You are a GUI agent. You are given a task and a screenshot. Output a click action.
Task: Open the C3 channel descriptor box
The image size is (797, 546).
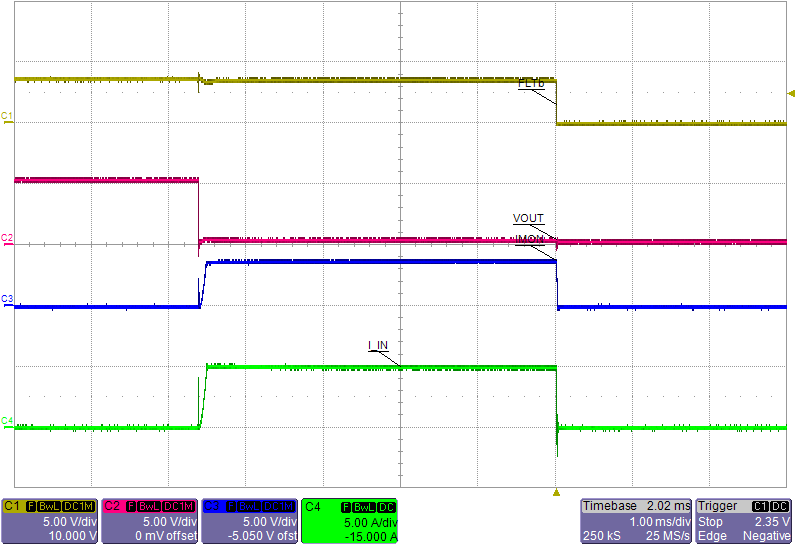[x=250, y=521]
